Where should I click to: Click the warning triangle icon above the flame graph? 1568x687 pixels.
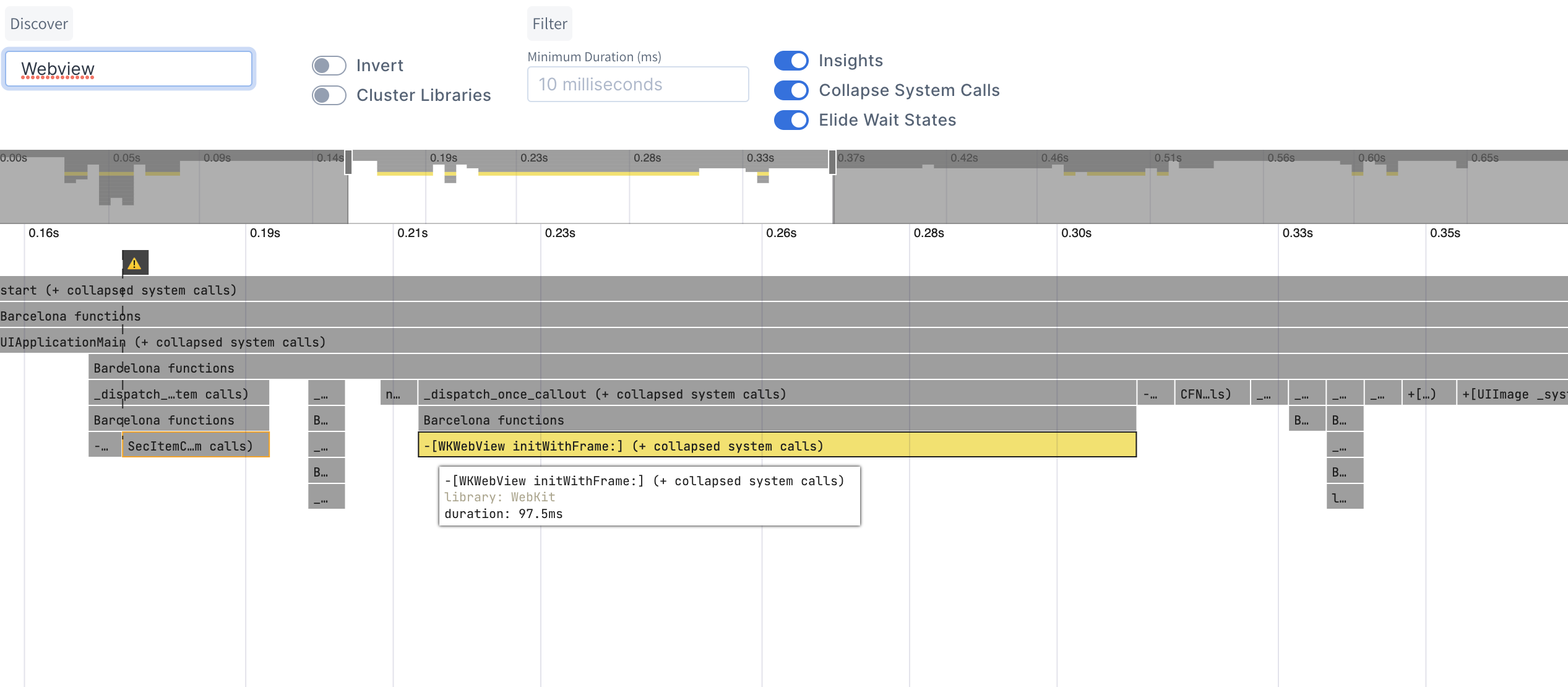(134, 262)
